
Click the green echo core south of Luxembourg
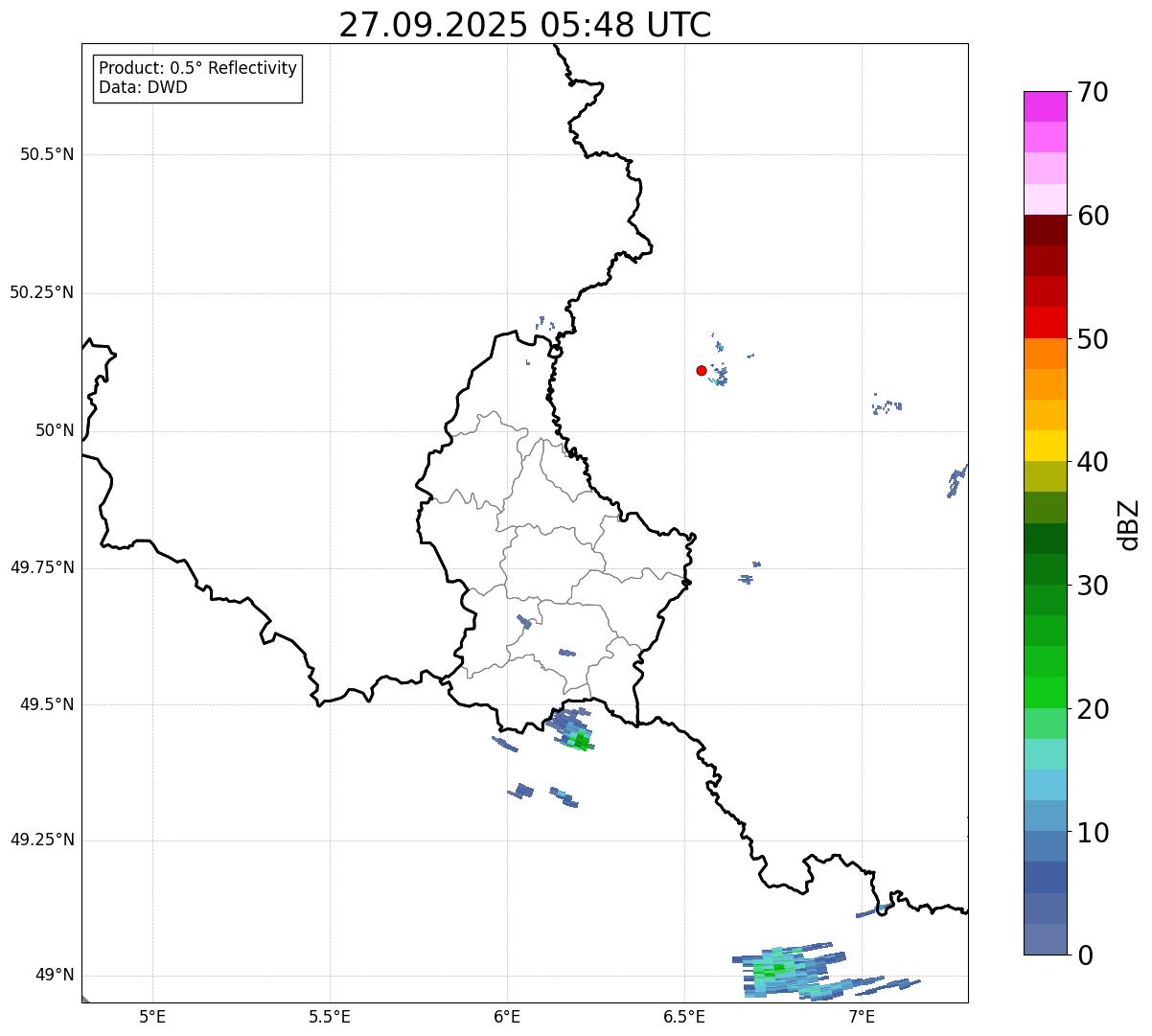click(581, 741)
